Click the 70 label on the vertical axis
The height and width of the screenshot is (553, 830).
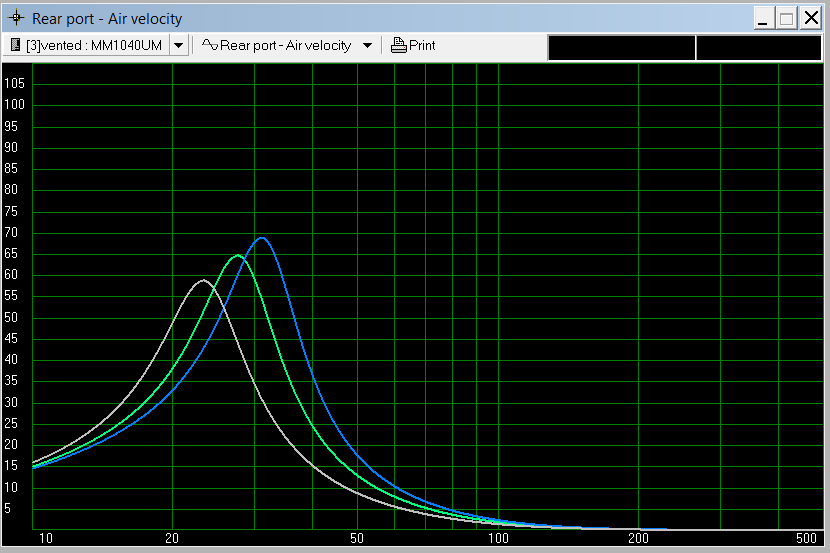(11, 232)
